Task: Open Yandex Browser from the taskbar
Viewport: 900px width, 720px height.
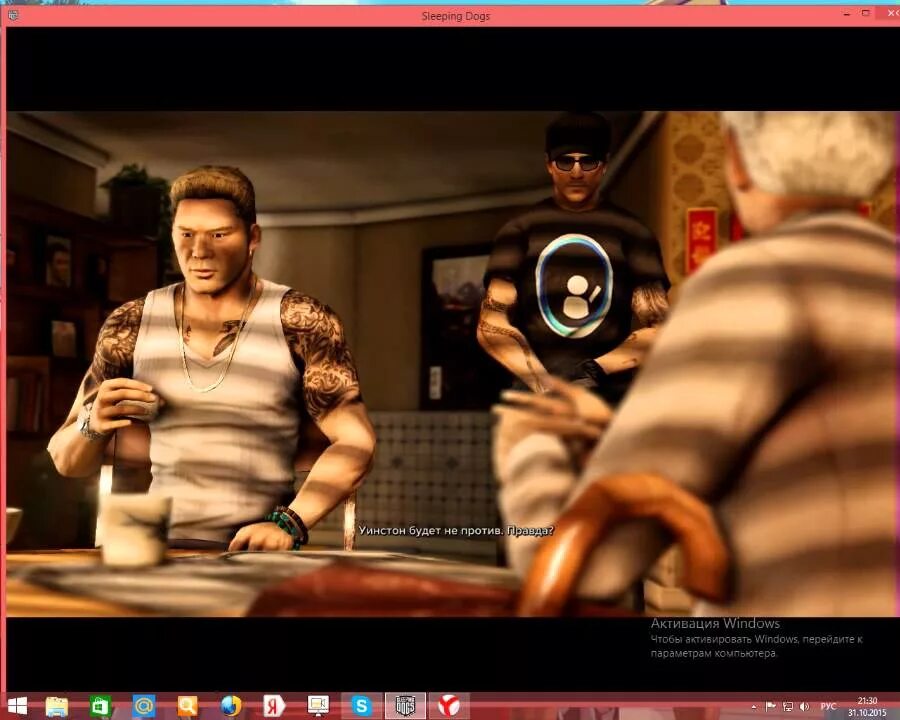Action: (x=449, y=706)
